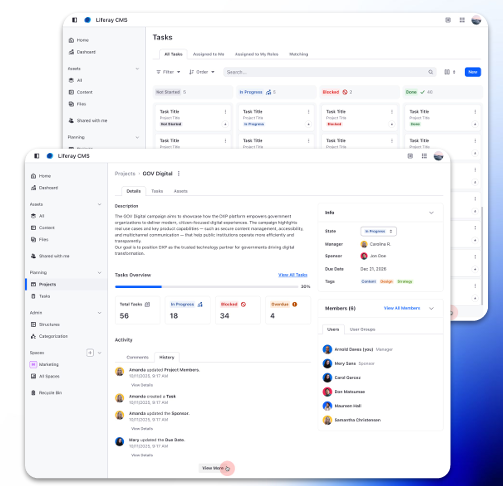
Task: Switch to the Details tab
Action: (x=133, y=191)
